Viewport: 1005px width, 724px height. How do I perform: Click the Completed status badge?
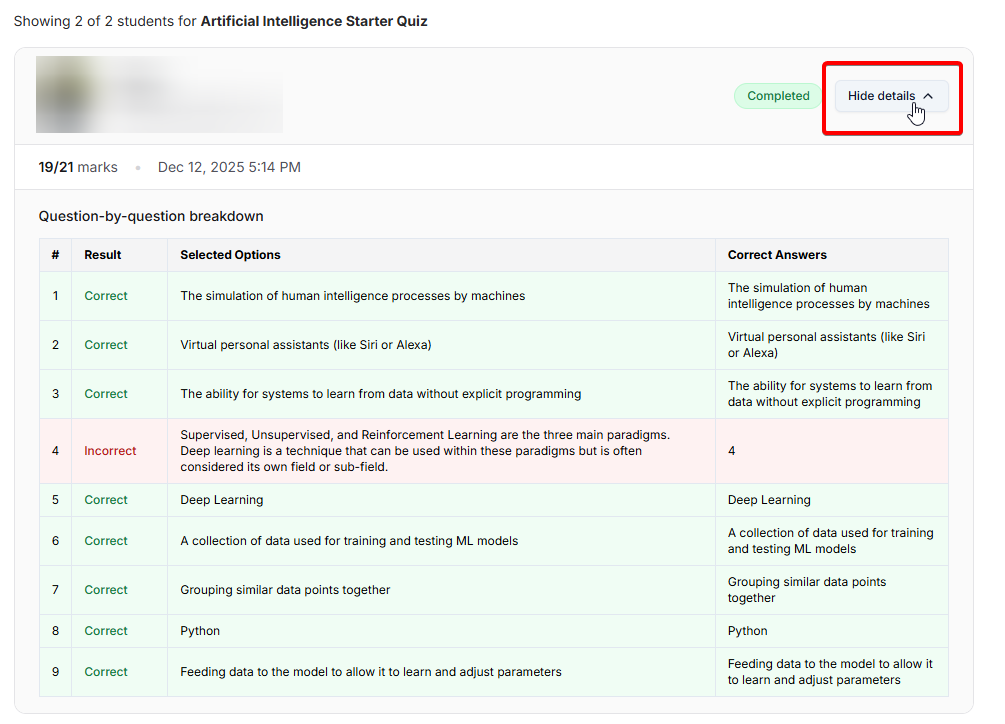coord(778,96)
